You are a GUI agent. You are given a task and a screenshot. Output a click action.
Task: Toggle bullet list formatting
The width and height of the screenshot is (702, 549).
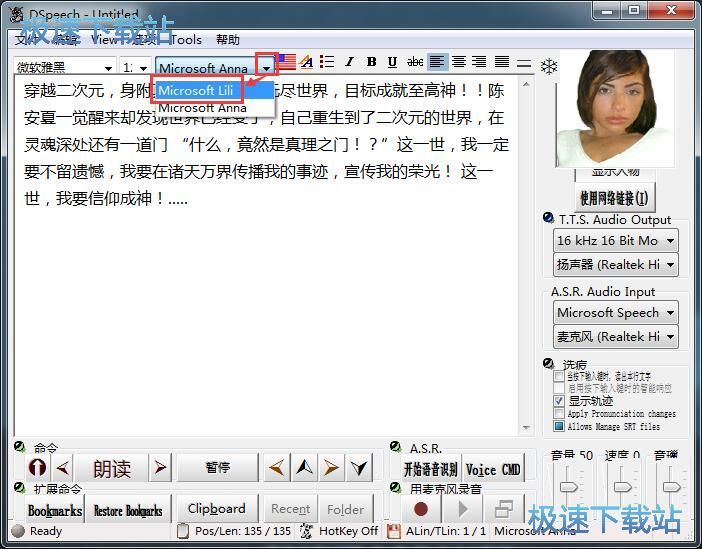pos(327,62)
